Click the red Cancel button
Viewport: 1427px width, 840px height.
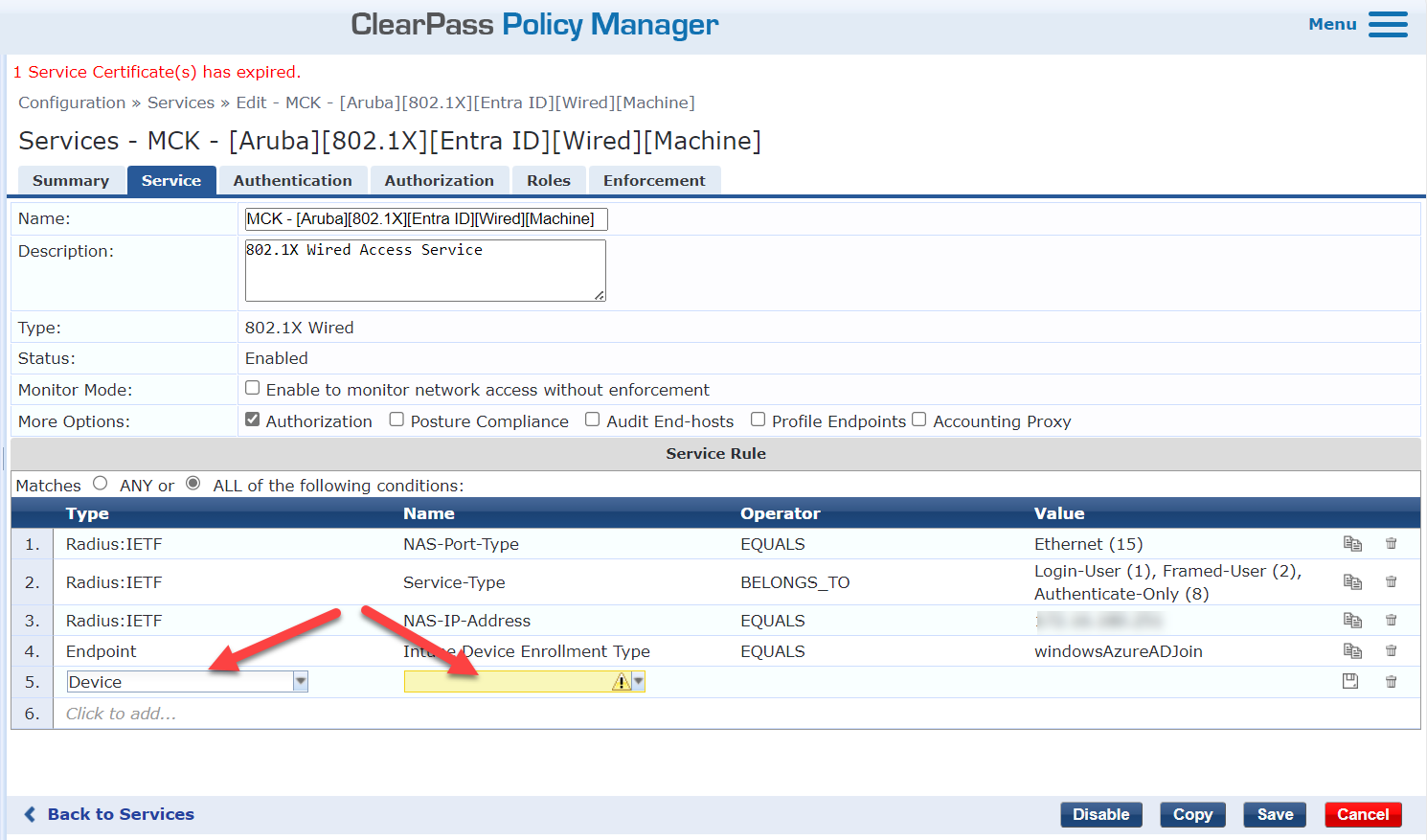(1363, 815)
